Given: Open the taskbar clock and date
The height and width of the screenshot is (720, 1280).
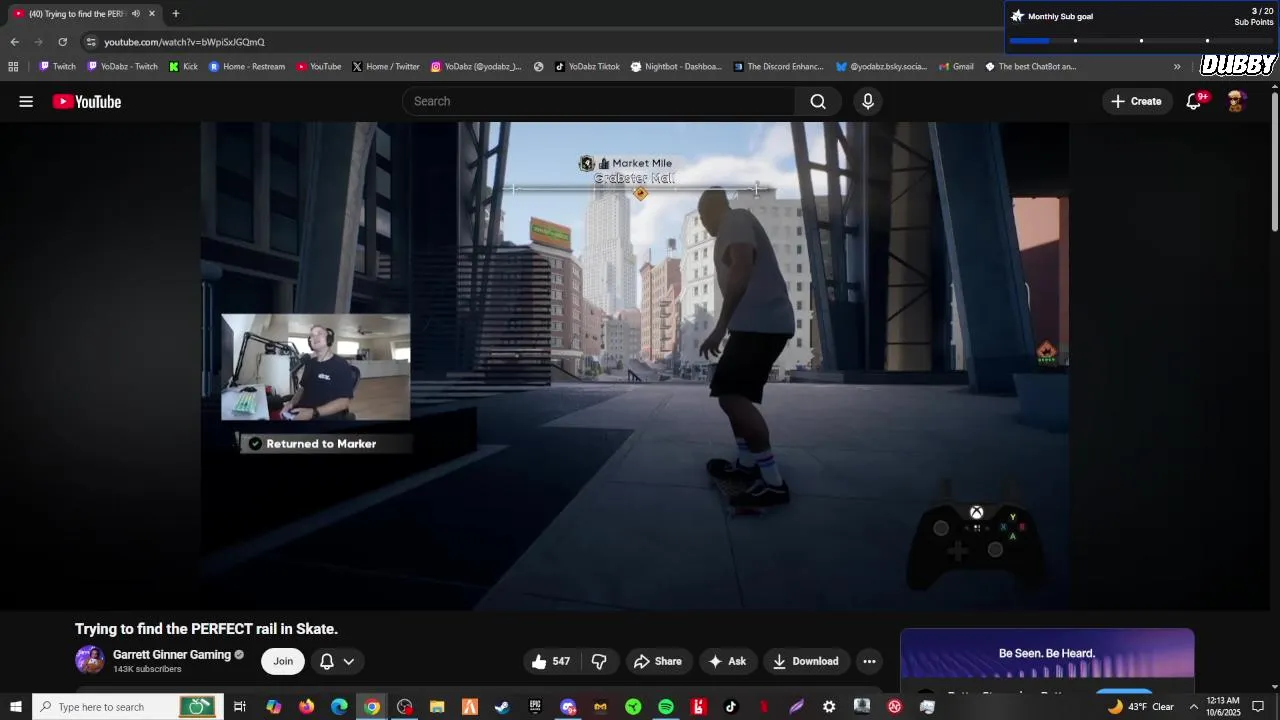Looking at the screenshot, I should 1223,707.
